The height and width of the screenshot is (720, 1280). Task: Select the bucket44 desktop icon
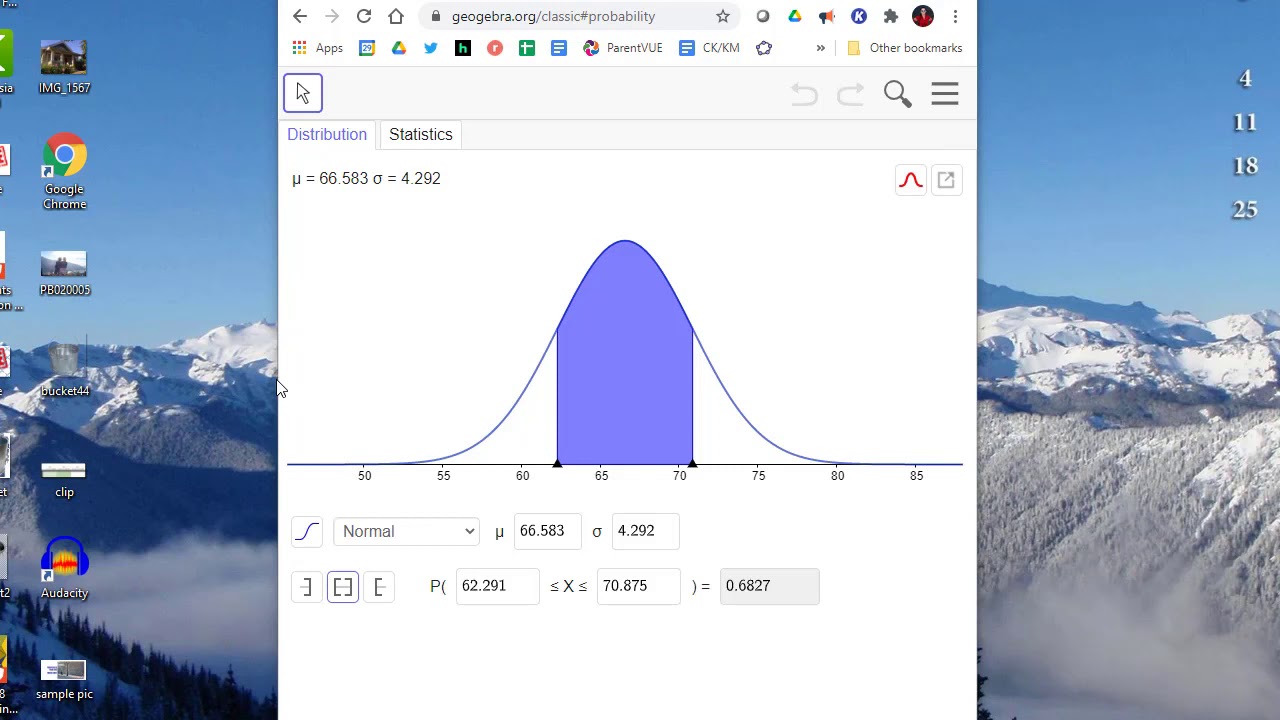[64, 371]
